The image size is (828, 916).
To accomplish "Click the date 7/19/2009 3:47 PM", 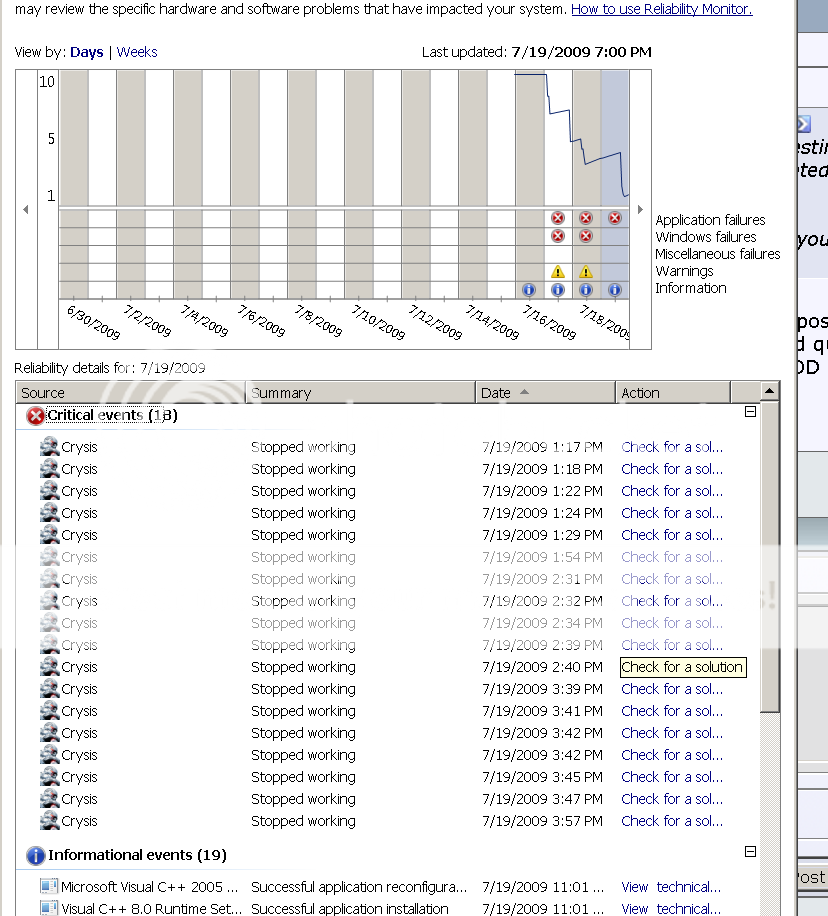I will (x=542, y=799).
